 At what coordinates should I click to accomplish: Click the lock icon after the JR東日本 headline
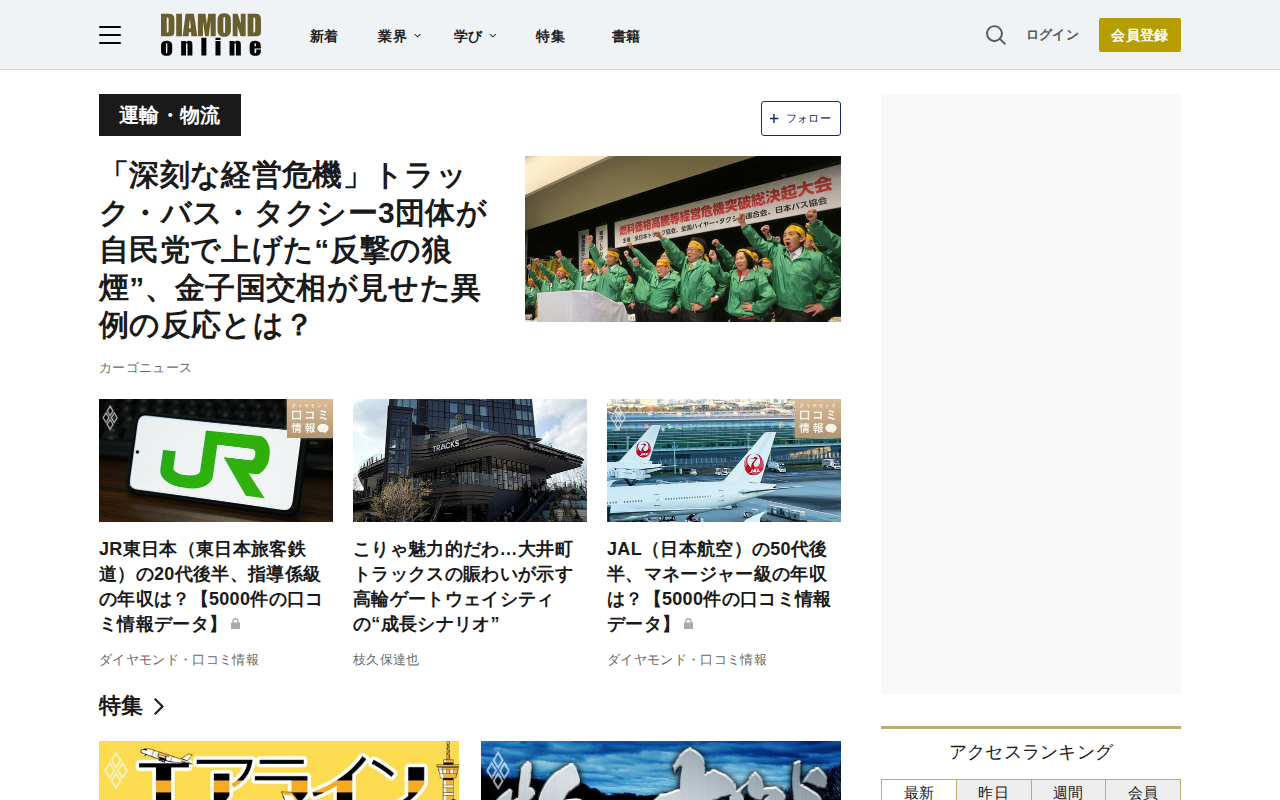tap(236, 624)
